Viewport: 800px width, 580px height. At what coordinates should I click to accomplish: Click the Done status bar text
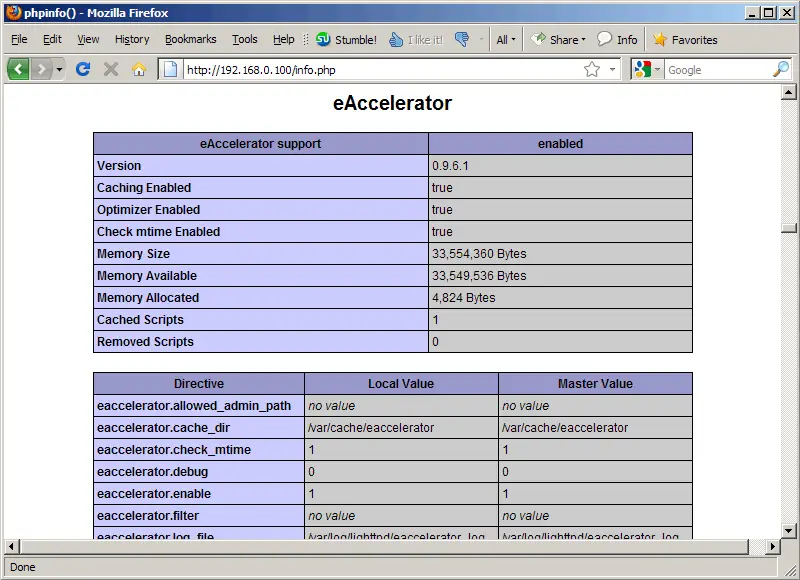click(22, 567)
